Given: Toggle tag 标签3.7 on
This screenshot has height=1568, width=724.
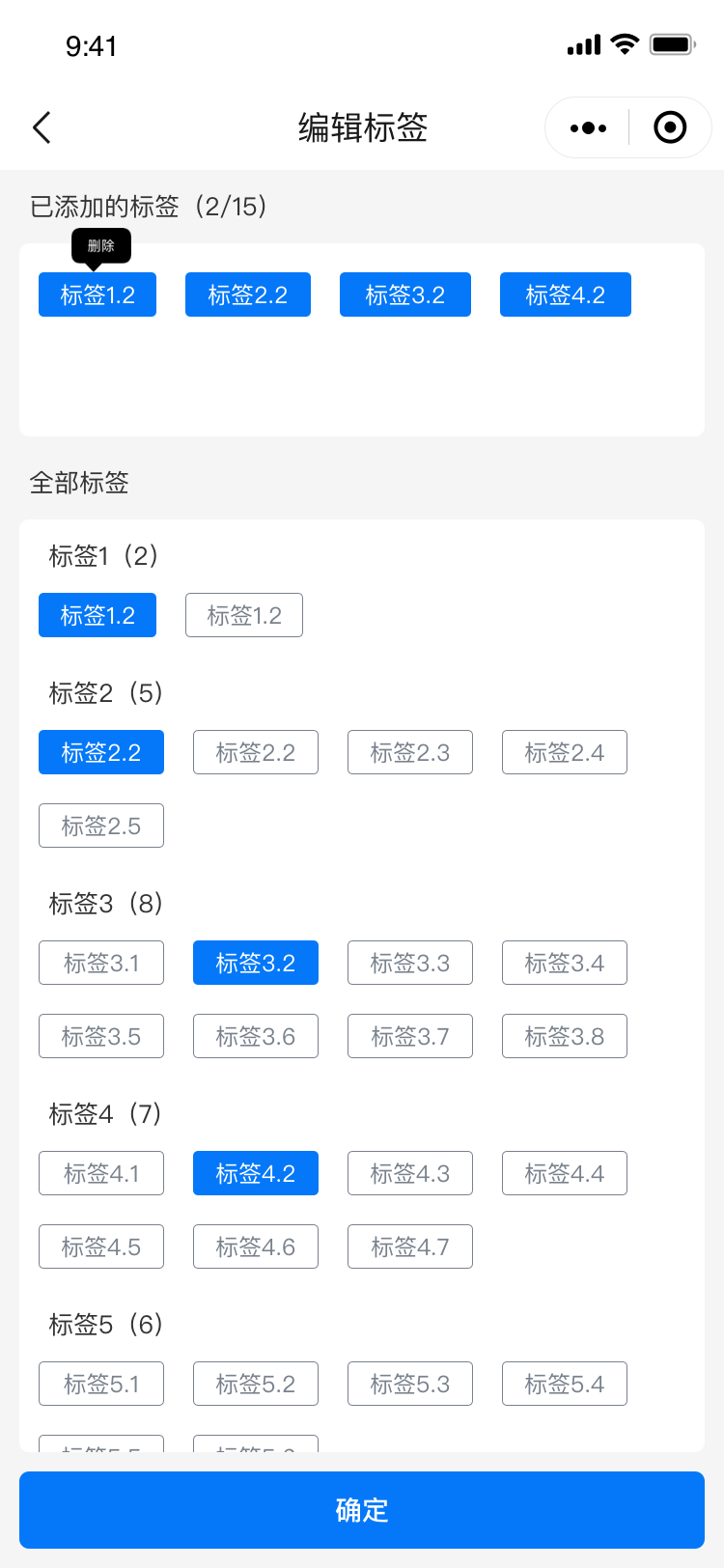Looking at the screenshot, I should tap(410, 1036).
